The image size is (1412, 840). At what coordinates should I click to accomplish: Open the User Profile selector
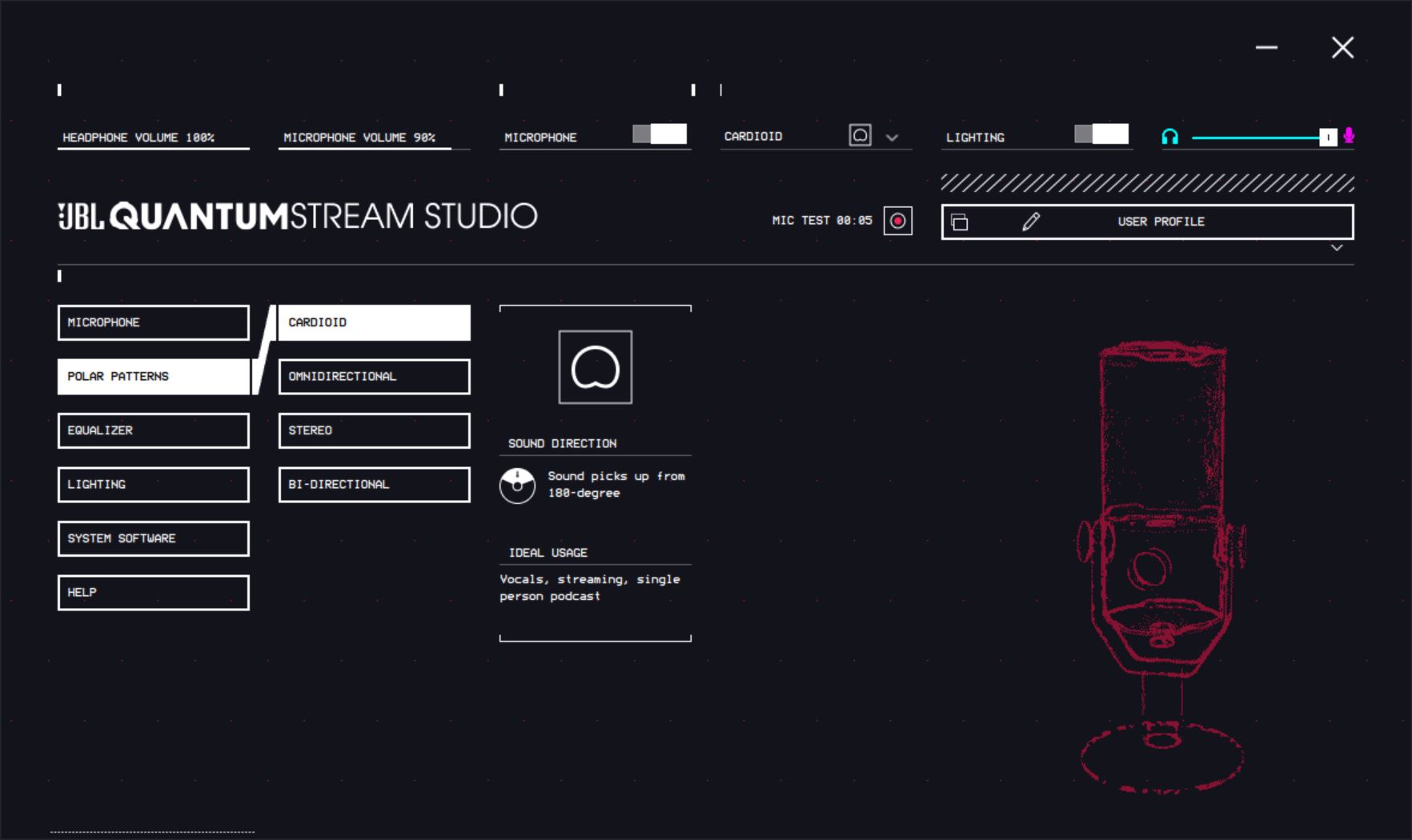point(1148,222)
